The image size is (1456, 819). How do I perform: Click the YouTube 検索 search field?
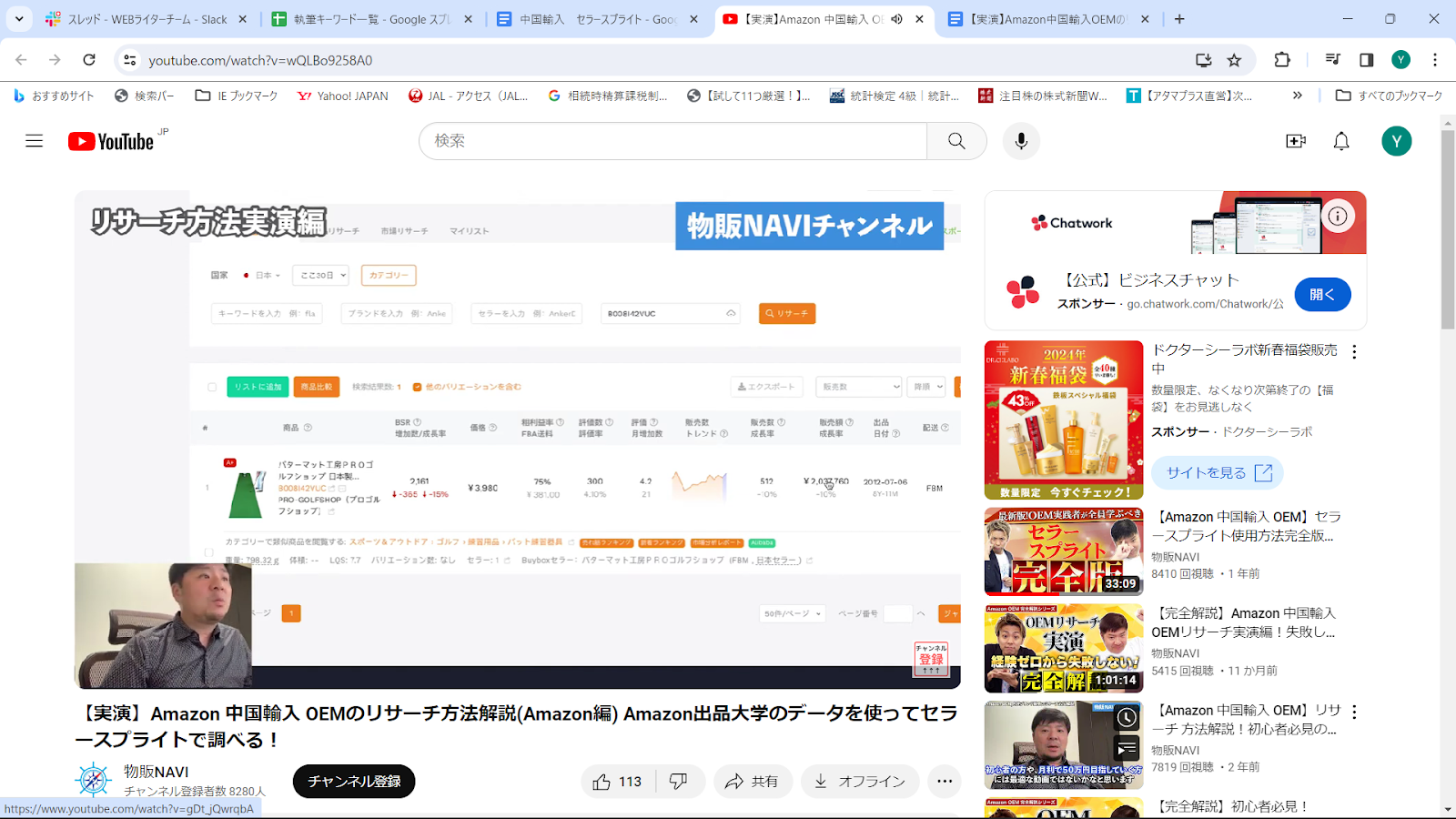pos(673,141)
